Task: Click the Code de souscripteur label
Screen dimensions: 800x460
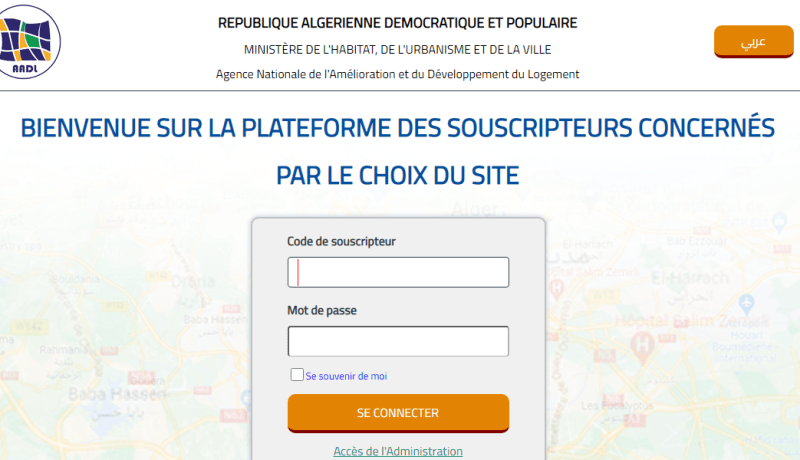Action: 341,241
